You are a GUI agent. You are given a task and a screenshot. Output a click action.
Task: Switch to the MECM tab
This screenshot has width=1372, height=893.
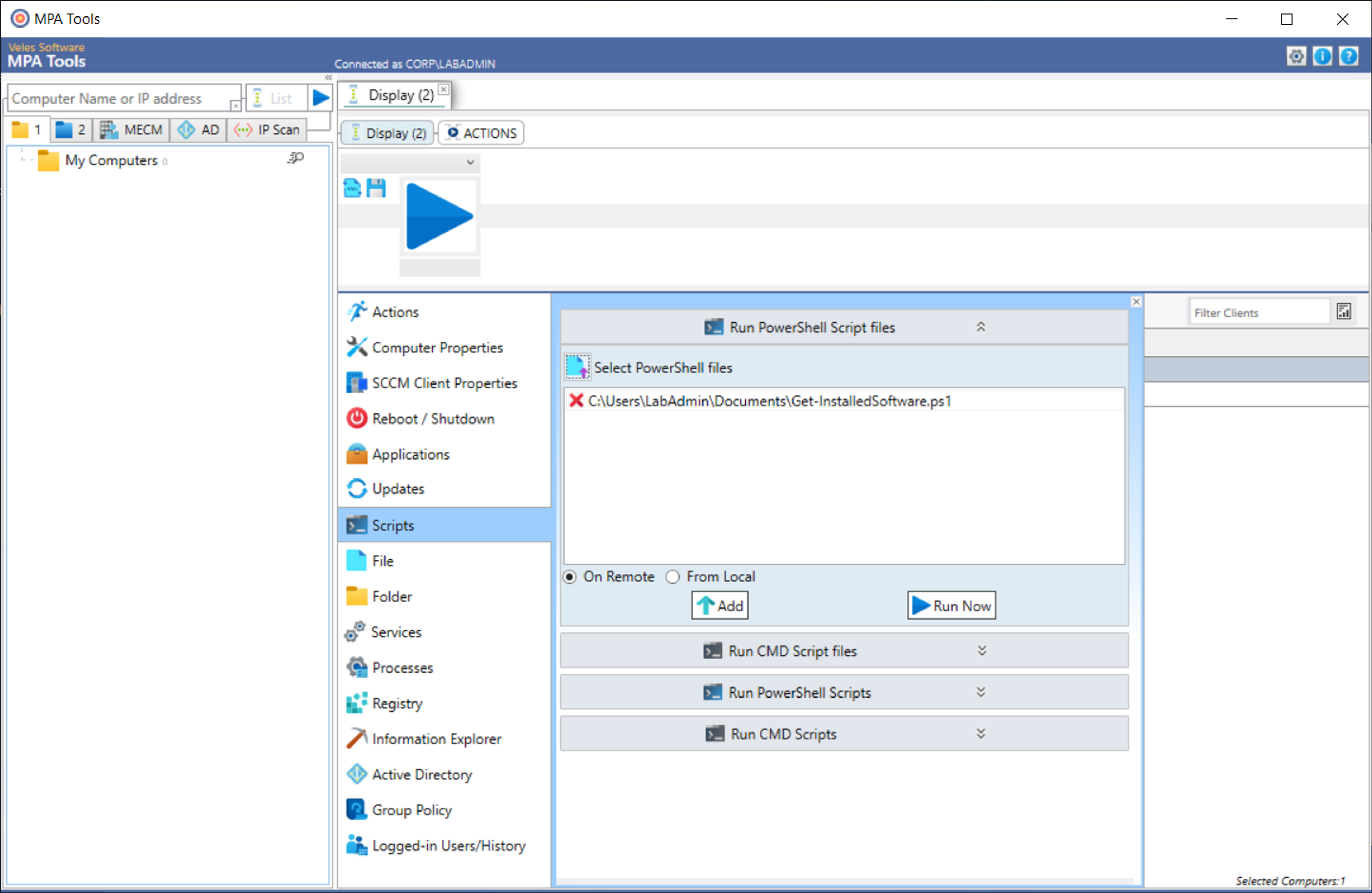point(131,130)
